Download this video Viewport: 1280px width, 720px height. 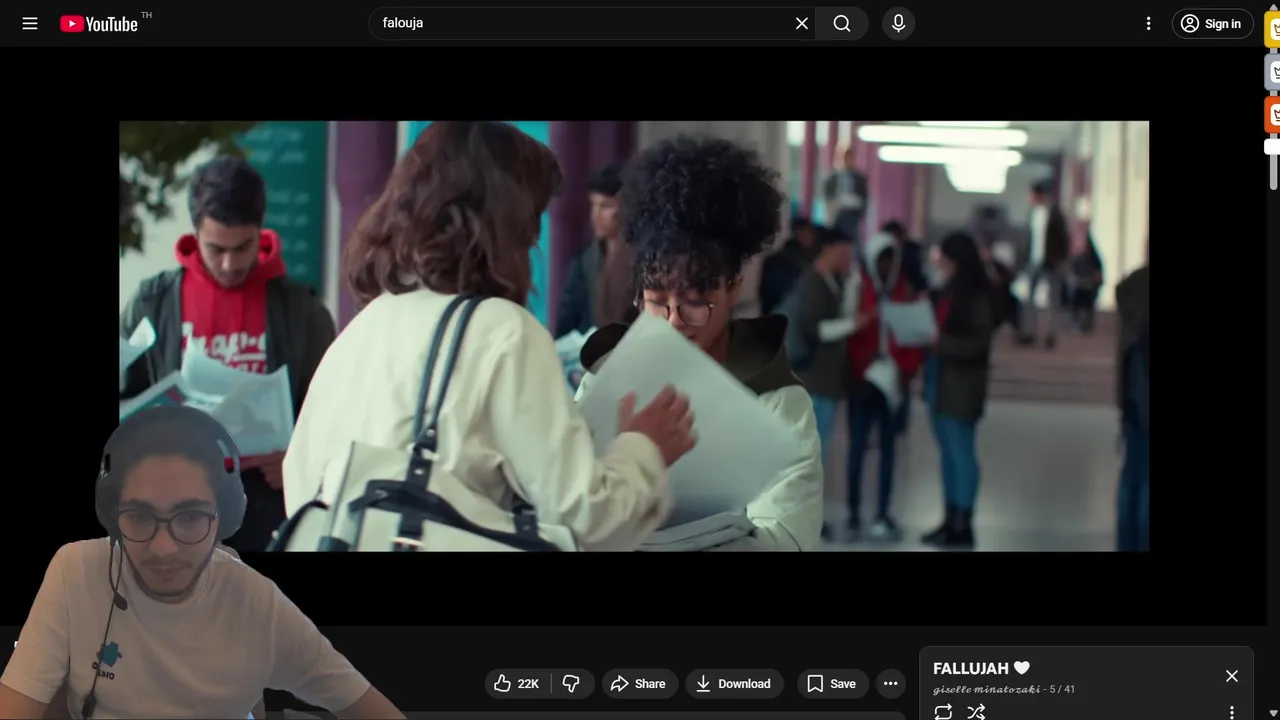coord(734,684)
